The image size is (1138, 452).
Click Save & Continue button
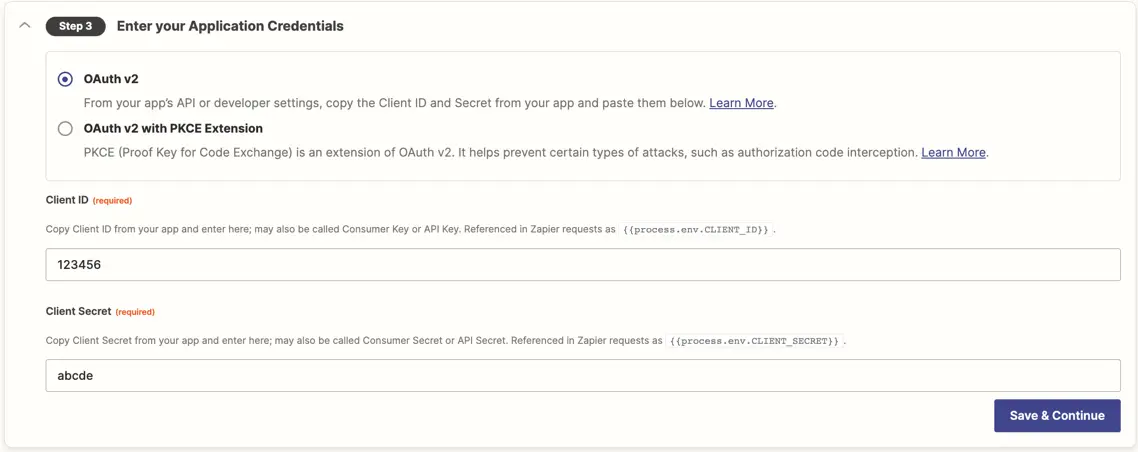pos(1057,416)
